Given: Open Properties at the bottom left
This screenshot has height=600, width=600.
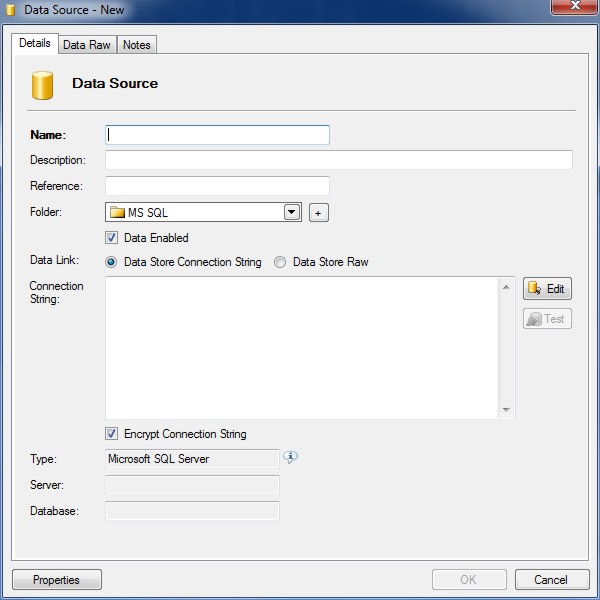Looking at the screenshot, I should click(56, 579).
